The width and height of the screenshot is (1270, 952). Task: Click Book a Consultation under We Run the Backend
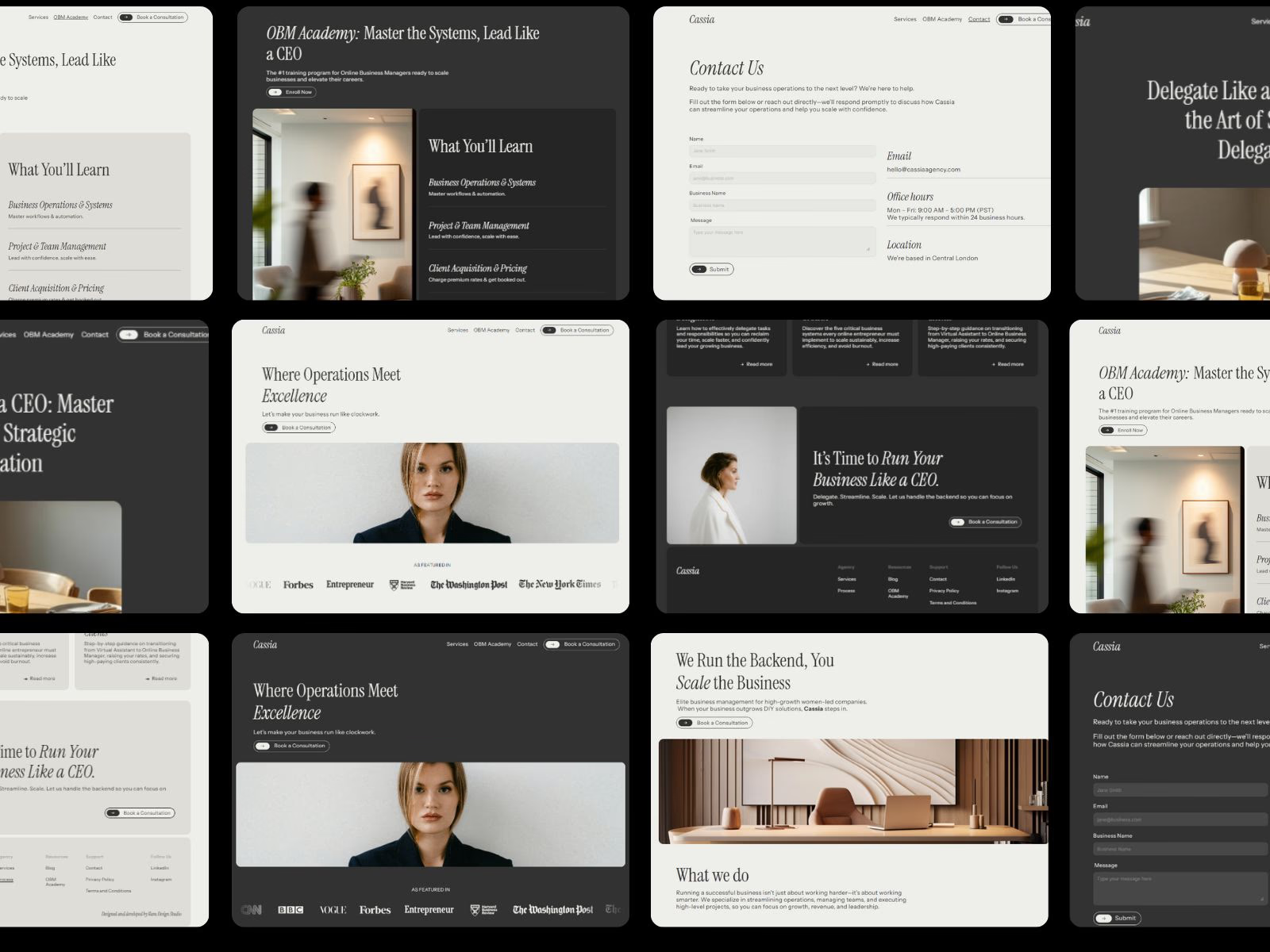pos(714,723)
